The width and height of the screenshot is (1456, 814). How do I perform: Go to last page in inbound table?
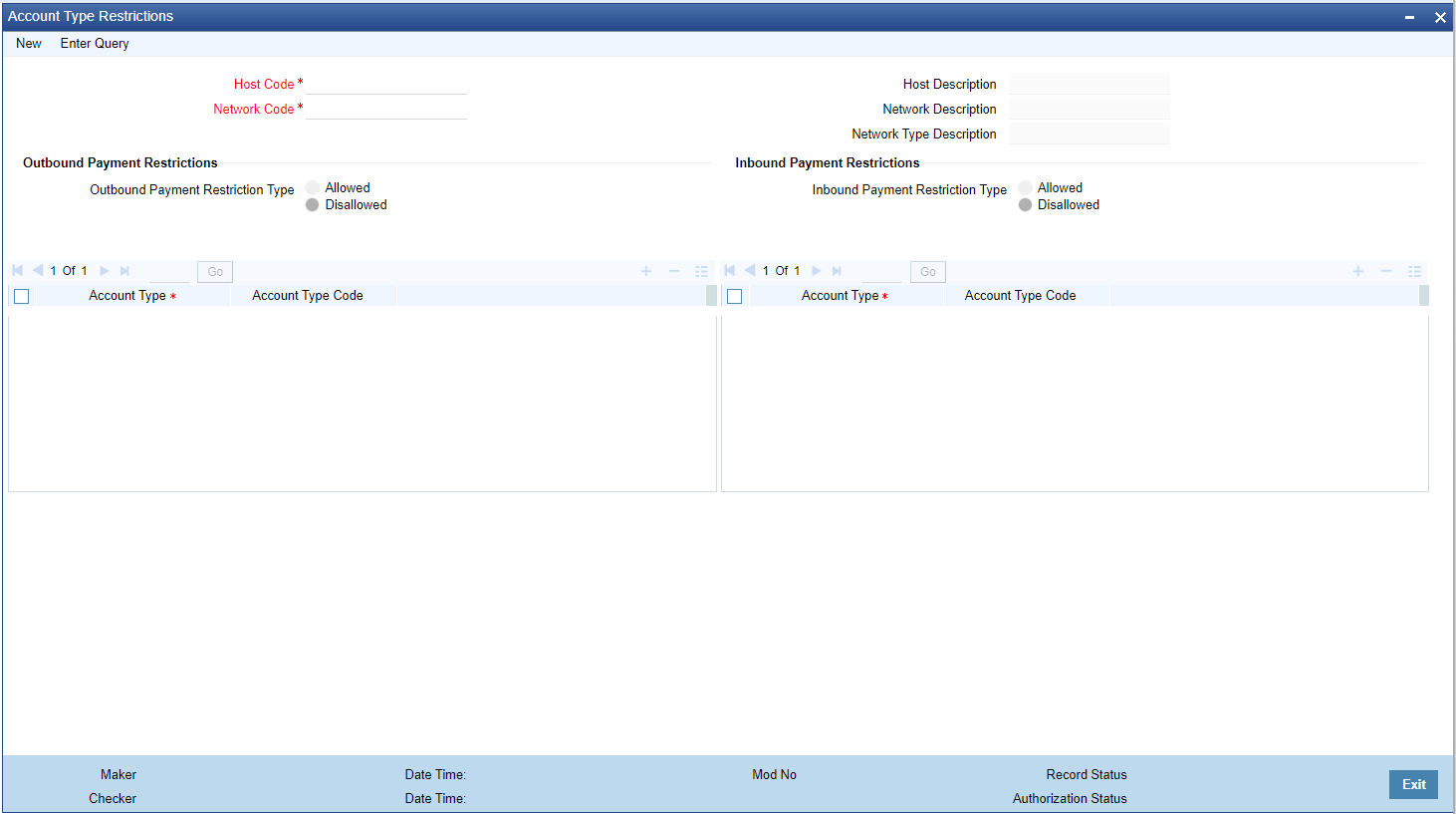(x=837, y=271)
